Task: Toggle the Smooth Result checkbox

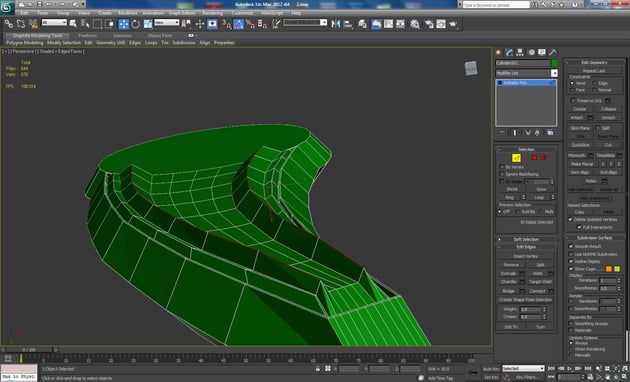Action: 571,246
